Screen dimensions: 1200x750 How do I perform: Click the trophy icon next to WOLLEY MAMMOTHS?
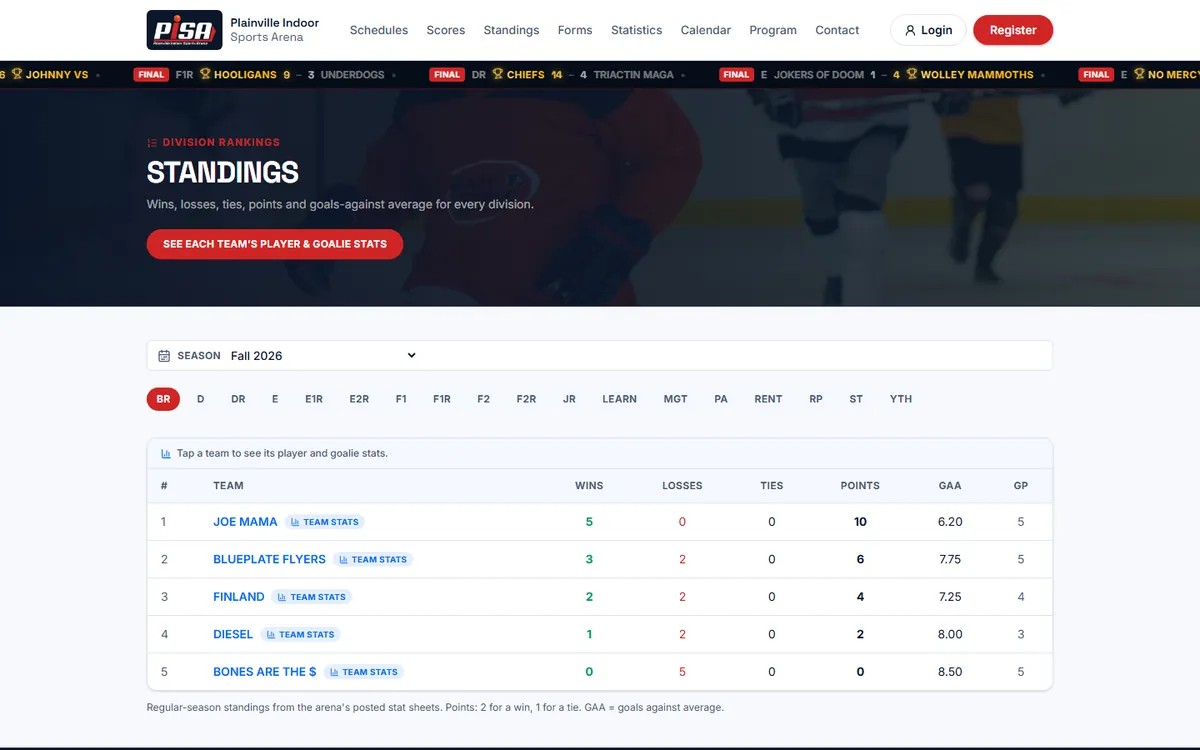911,74
